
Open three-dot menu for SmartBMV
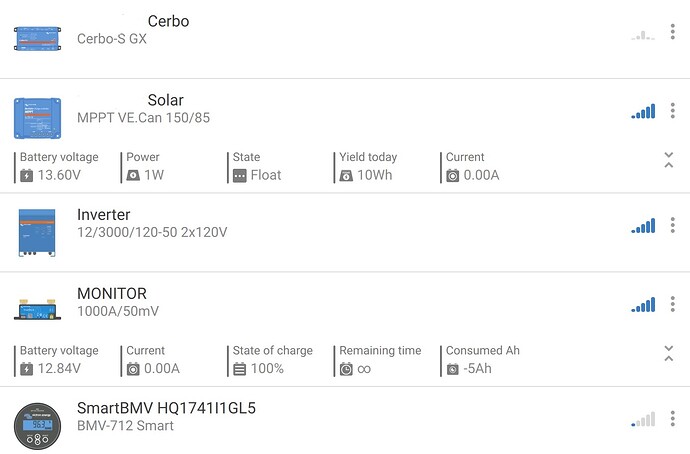point(672,418)
